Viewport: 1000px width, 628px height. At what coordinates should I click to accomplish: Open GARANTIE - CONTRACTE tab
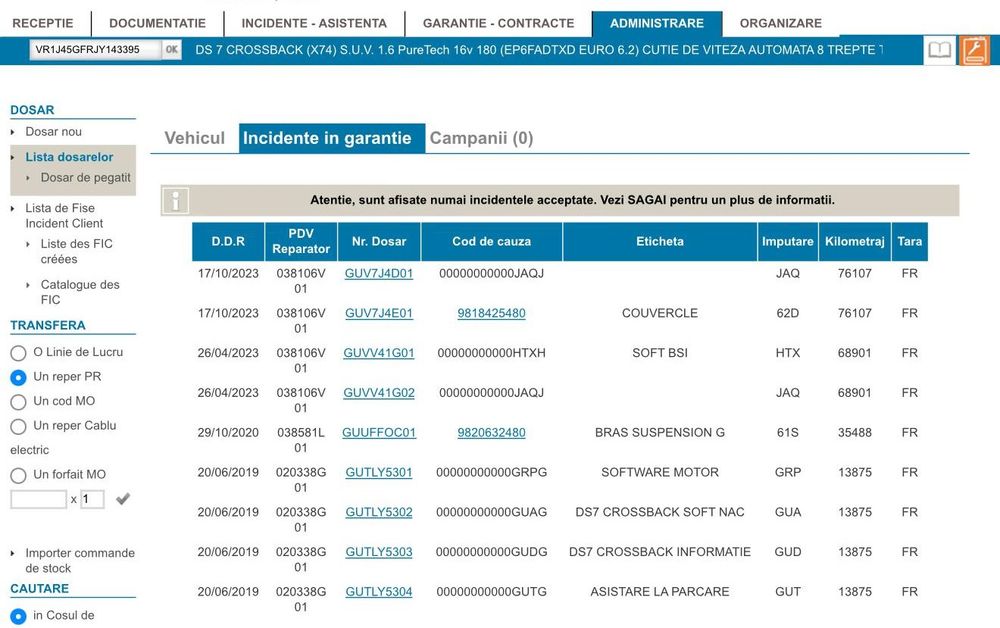(x=498, y=24)
